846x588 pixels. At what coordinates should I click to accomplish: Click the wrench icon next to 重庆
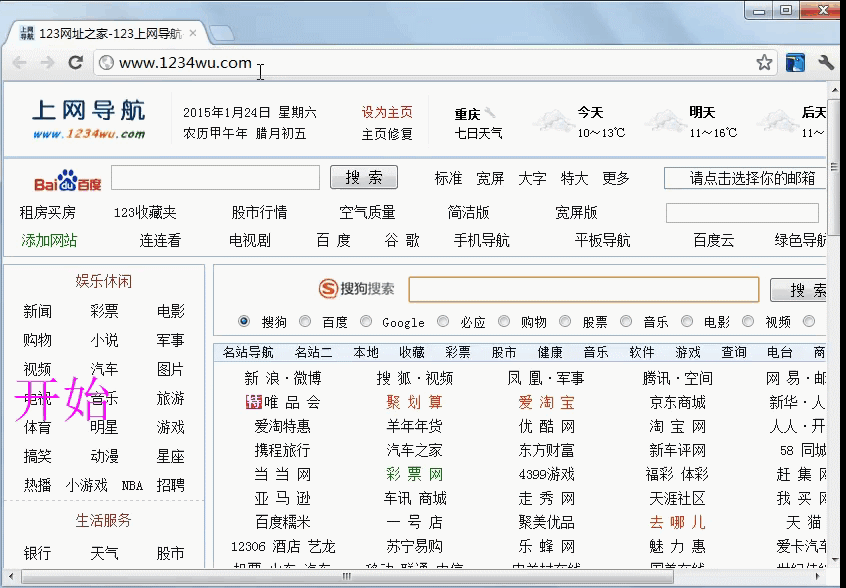click(489, 112)
